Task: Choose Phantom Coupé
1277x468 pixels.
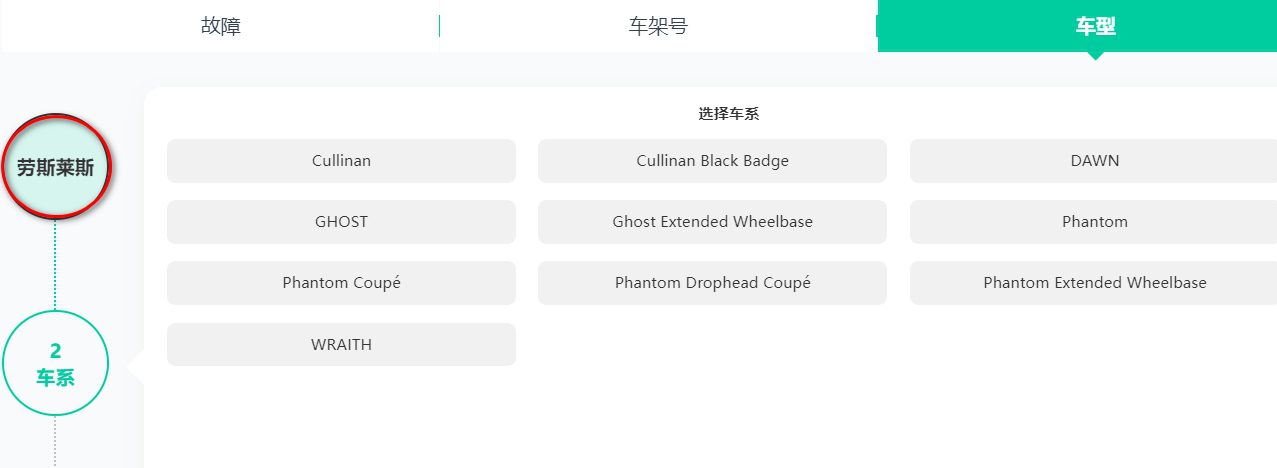Action: (x=341, y=283)
